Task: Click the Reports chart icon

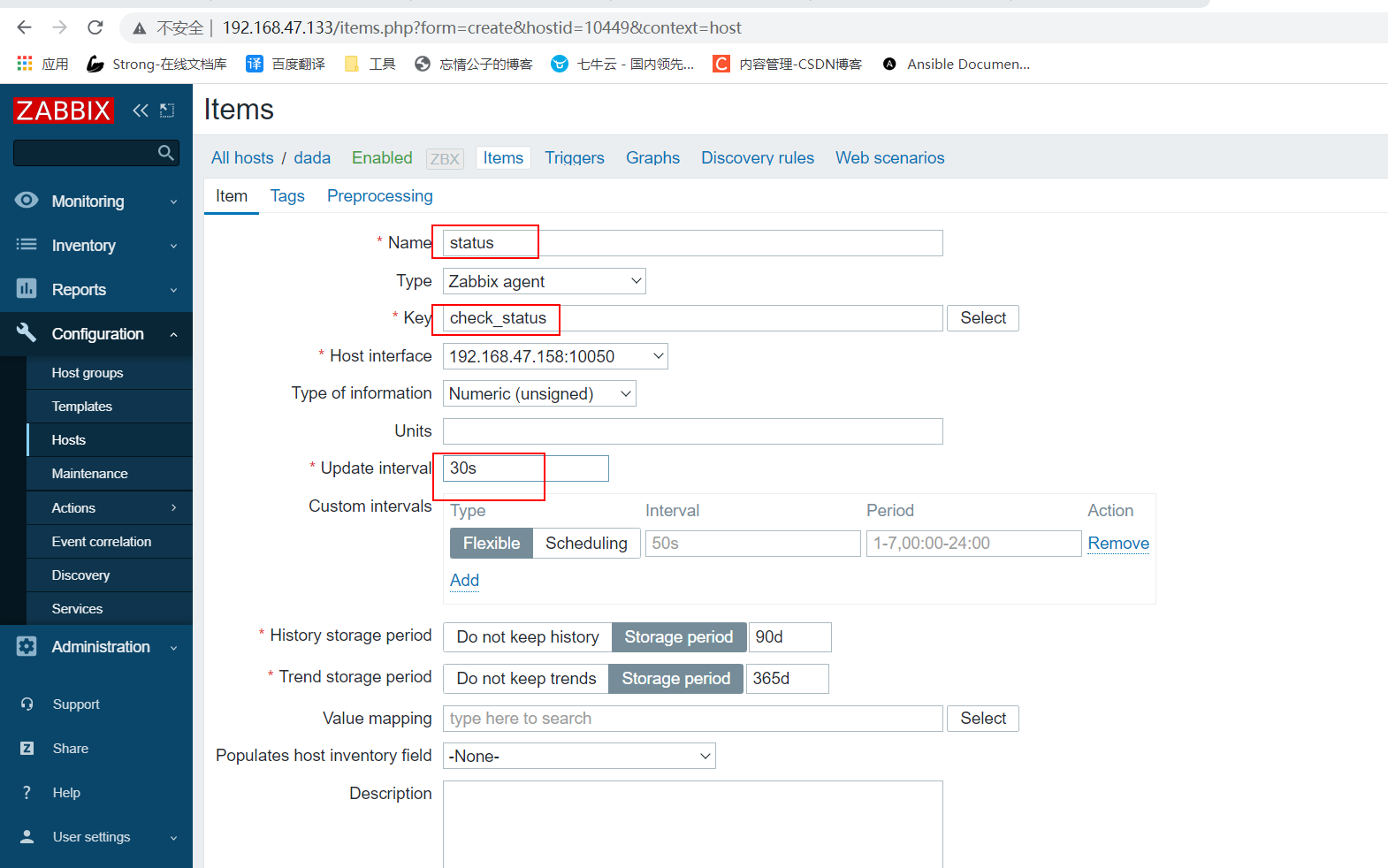Action: [27, 289]
